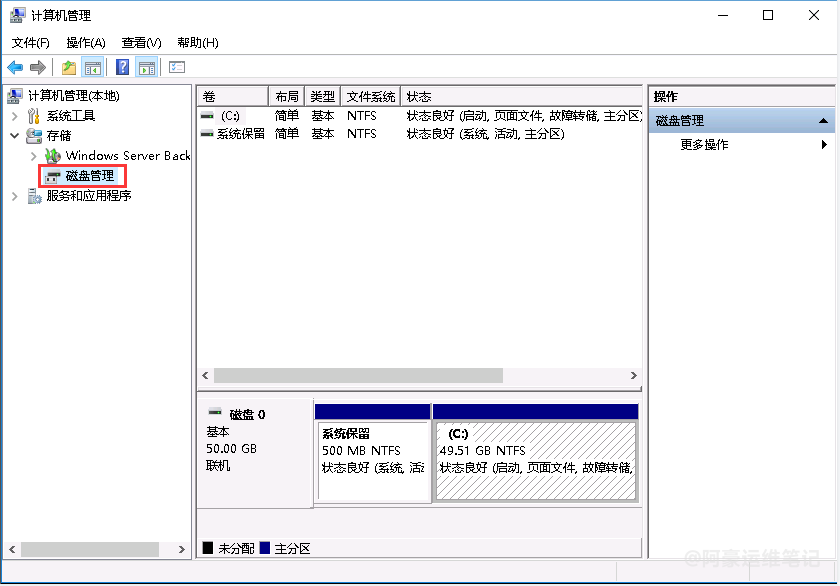Expand the 系统工具 tree node
The height and width of the screenshot is (586, 840).
[x=15, y=116]
